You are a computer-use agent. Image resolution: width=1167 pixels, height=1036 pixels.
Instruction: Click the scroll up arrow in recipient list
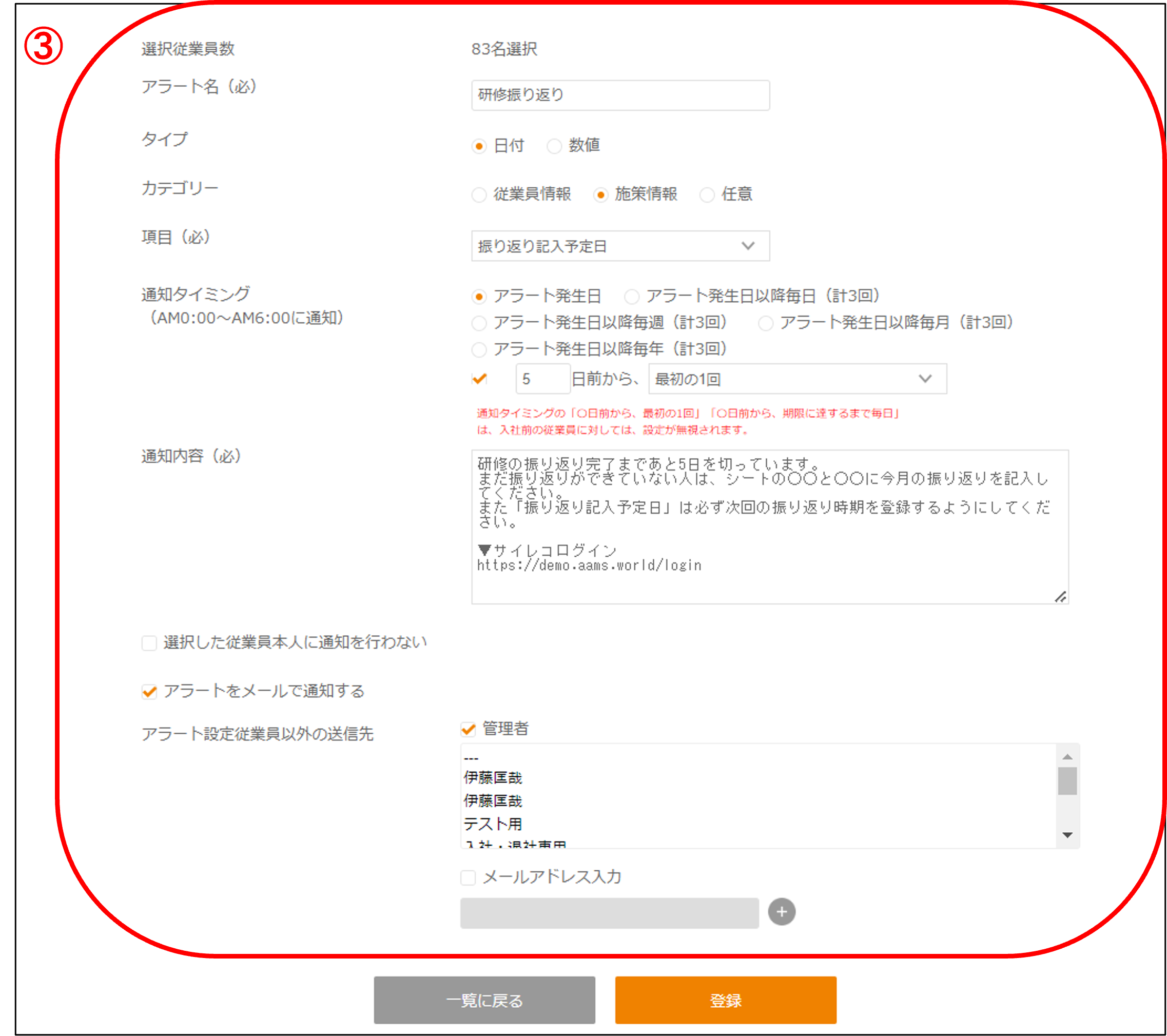[1066, 757]
